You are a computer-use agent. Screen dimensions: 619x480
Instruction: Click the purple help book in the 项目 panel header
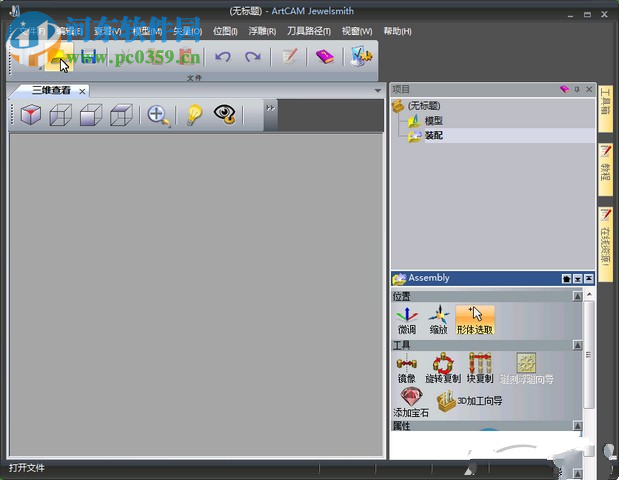565,89
